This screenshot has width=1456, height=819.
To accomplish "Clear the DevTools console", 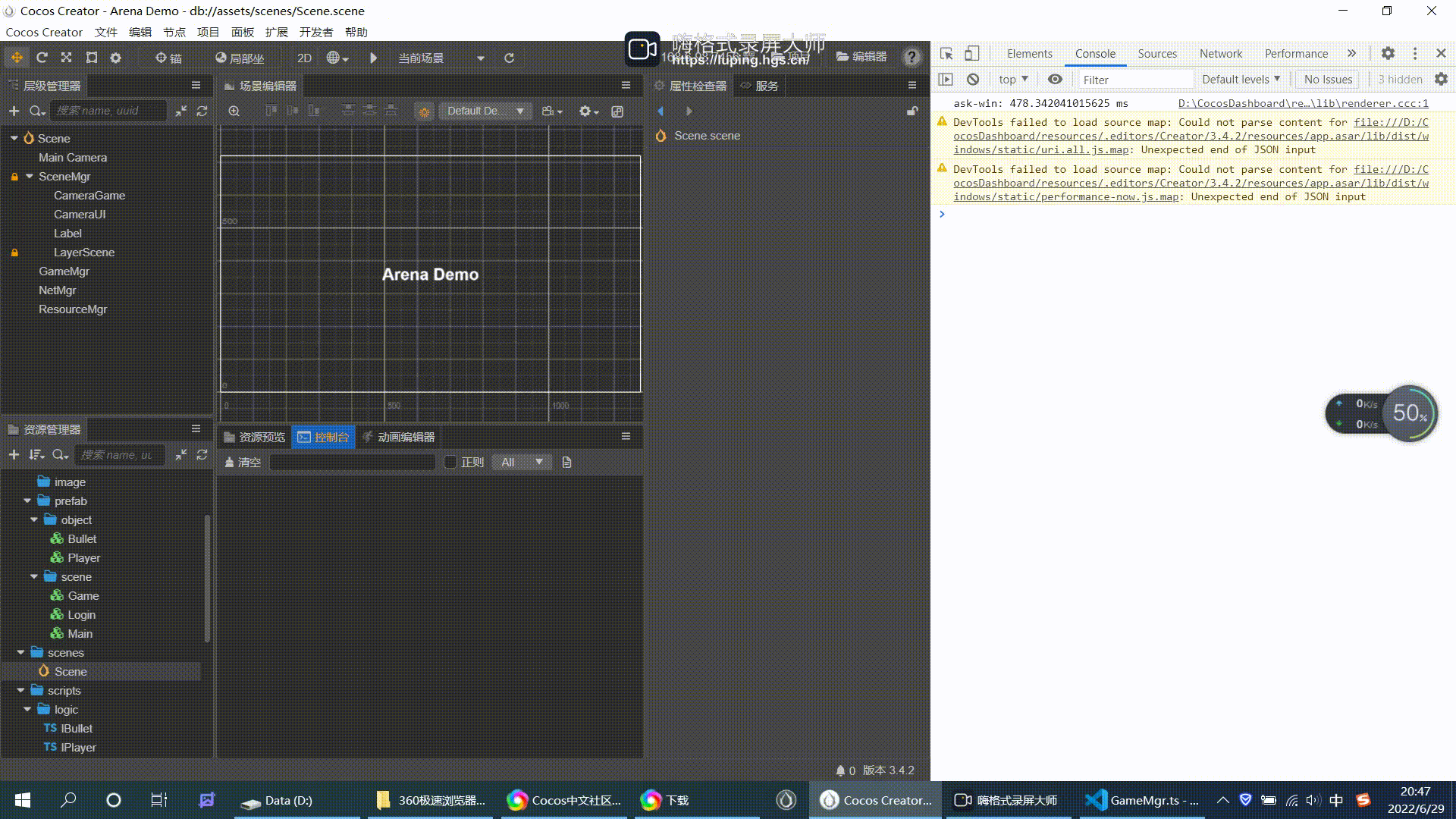I will pyautogui.click(x=973, y=79).
